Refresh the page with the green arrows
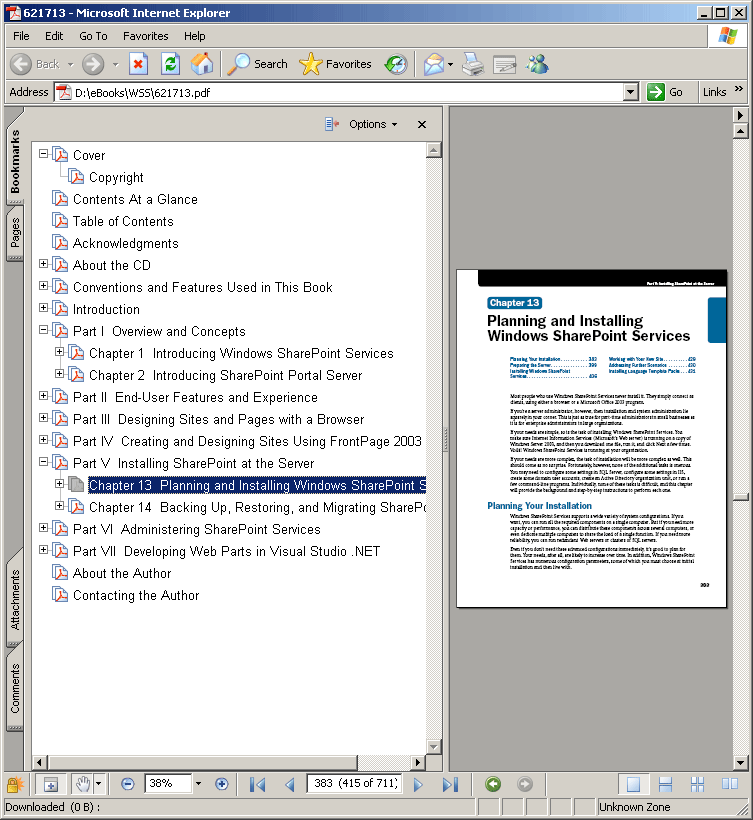Viewport: 753px width, 820px height. click(x=170, y=64)
